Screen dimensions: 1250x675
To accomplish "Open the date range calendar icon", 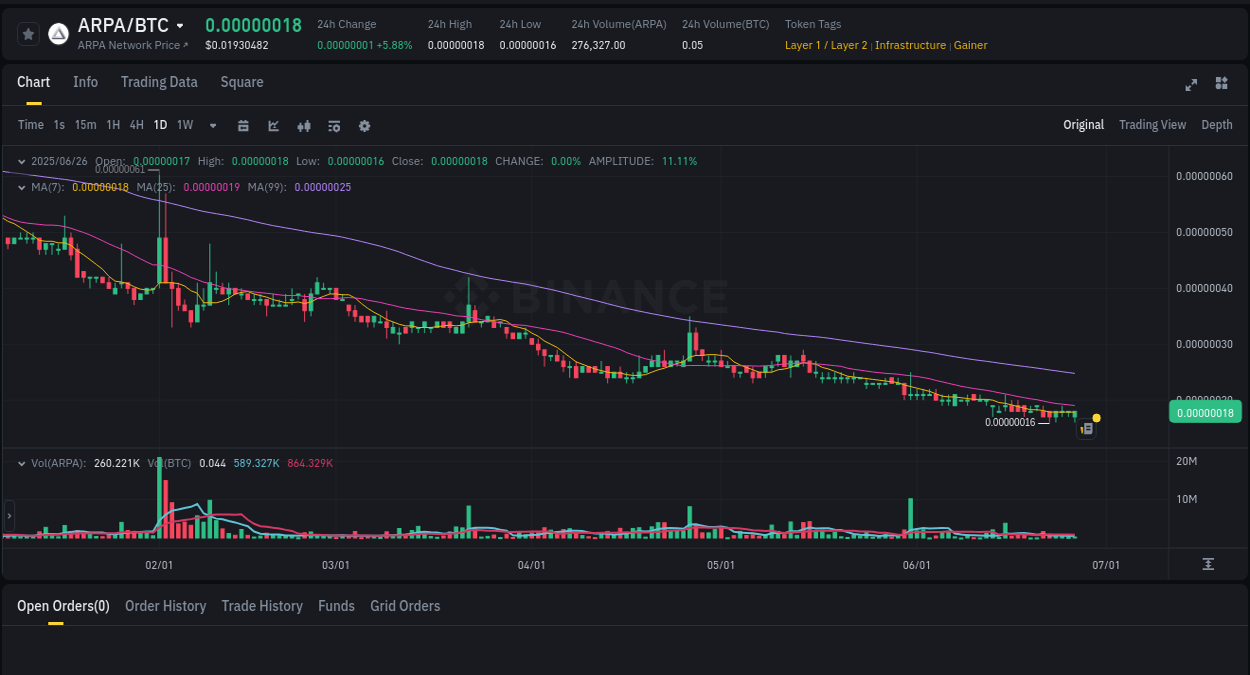I will pos(243,125).
